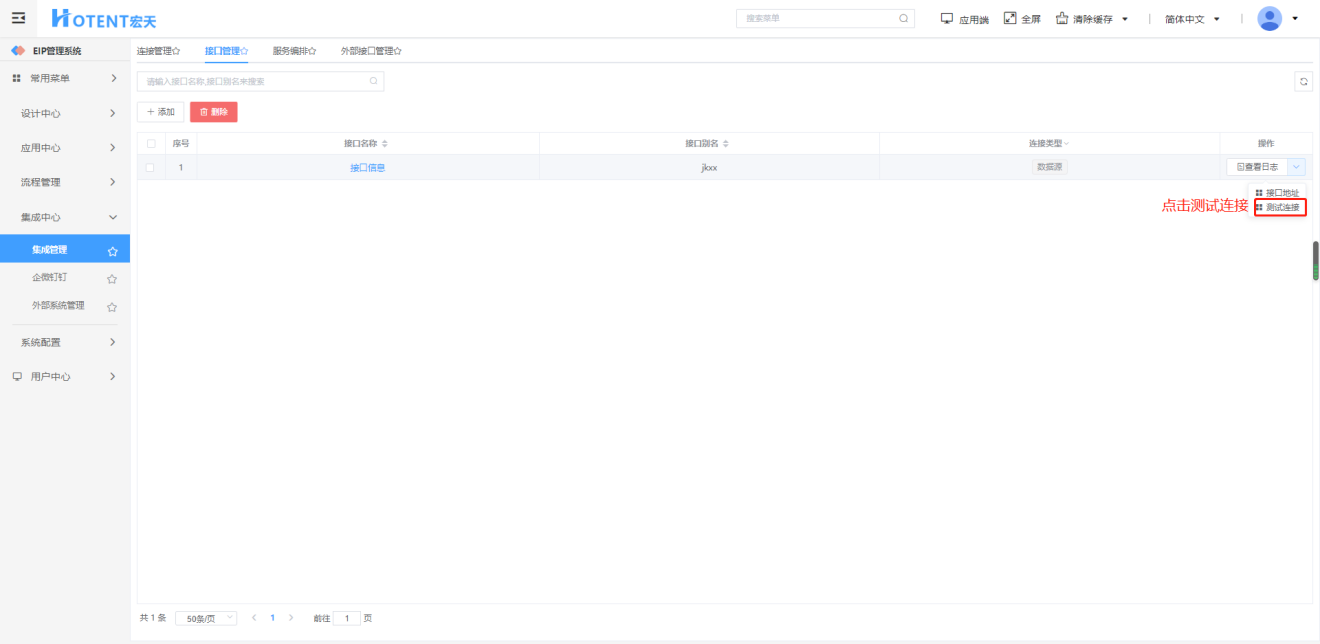Click page number 1 in pagination
This screenshot has height=644, width=1320.
(272, 618)
